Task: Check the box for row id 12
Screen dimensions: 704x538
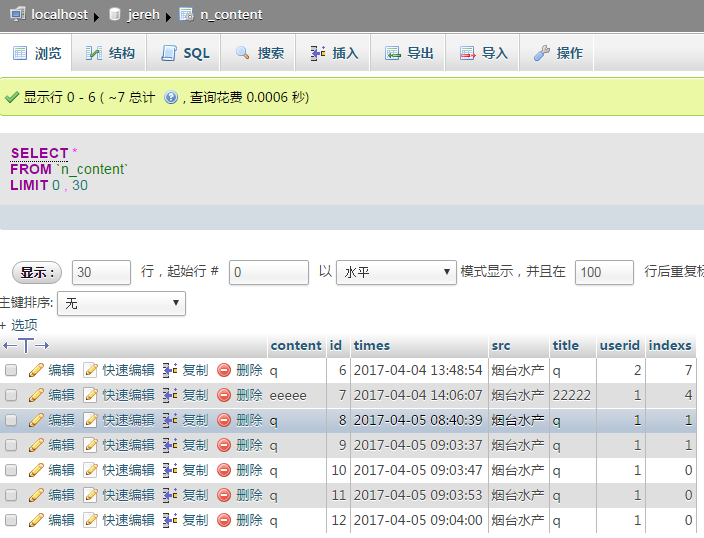Action: coord(11,520)
